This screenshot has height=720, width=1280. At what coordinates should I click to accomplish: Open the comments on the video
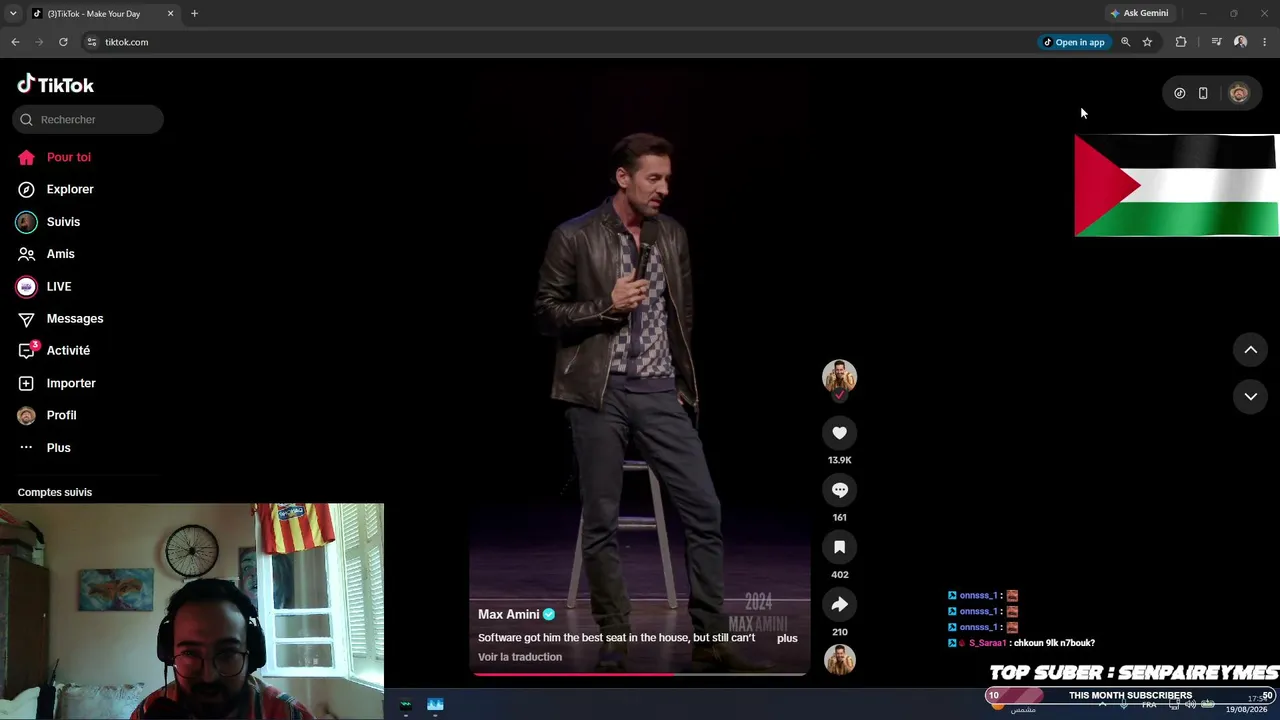point(839,490)
